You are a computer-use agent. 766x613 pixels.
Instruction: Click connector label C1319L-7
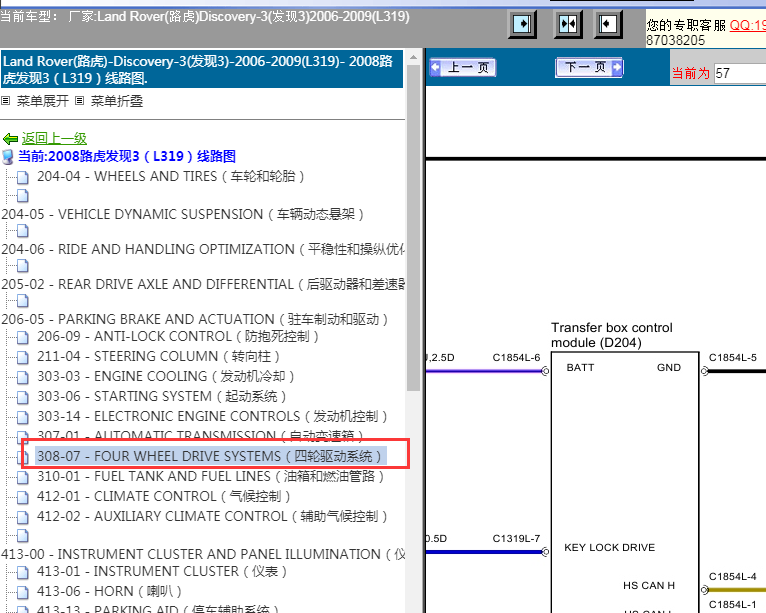coord(516,538)
